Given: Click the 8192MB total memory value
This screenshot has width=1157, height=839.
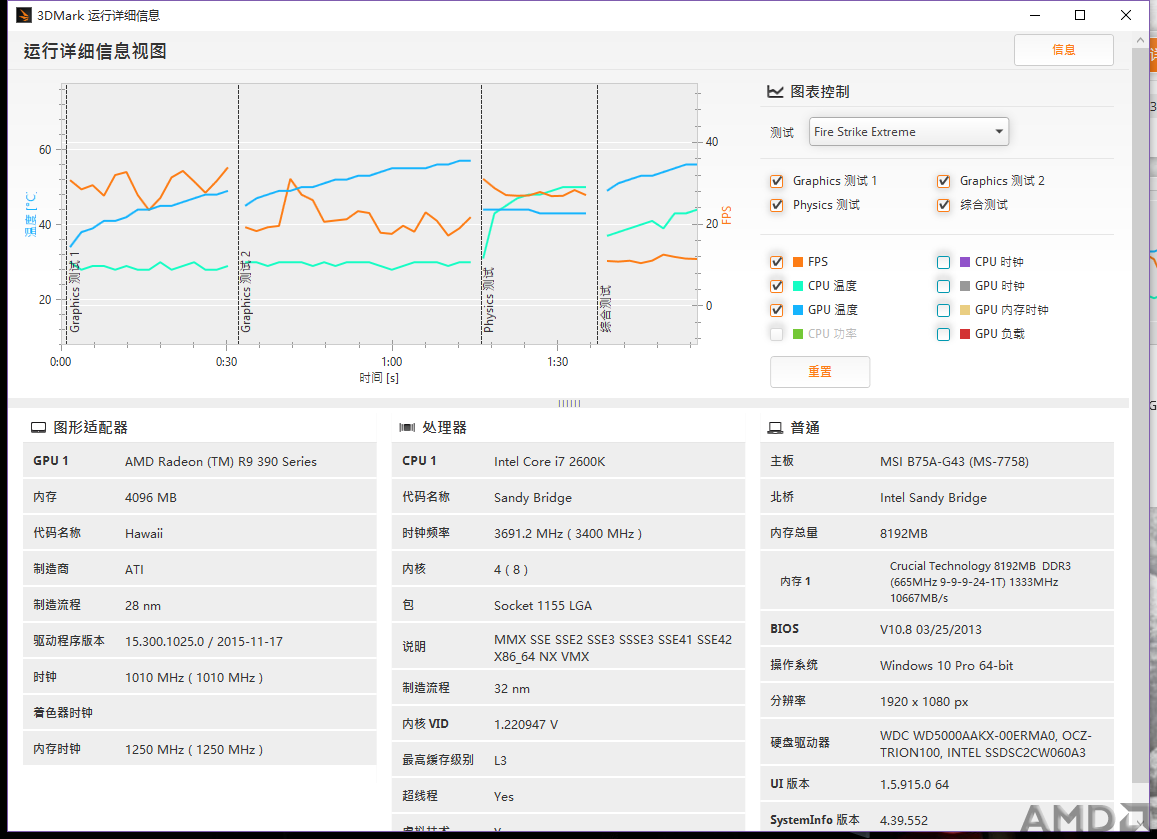Looking at the screenshot, I should [x=904, y=534].
